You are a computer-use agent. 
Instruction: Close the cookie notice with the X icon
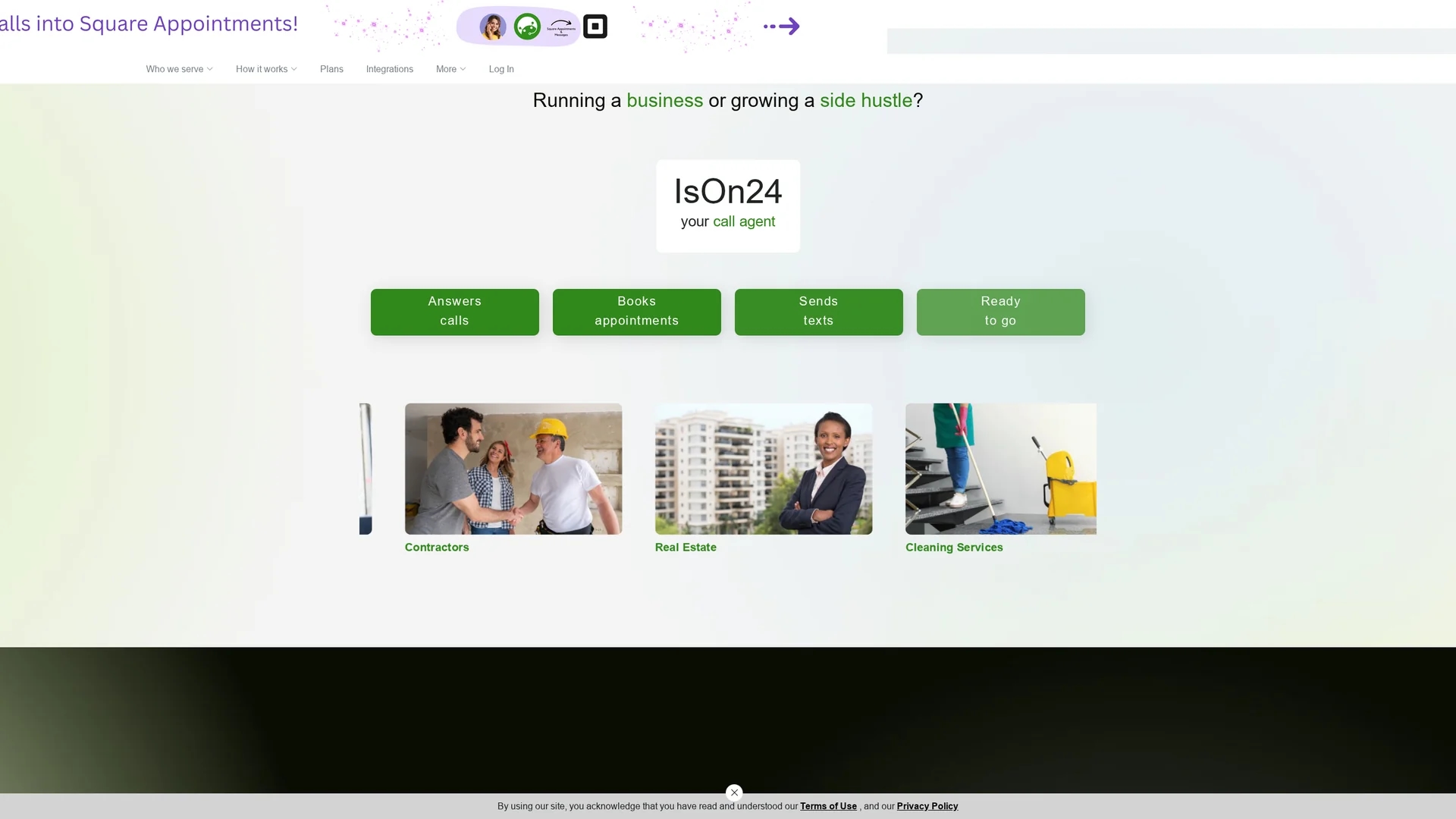point(734,792)
